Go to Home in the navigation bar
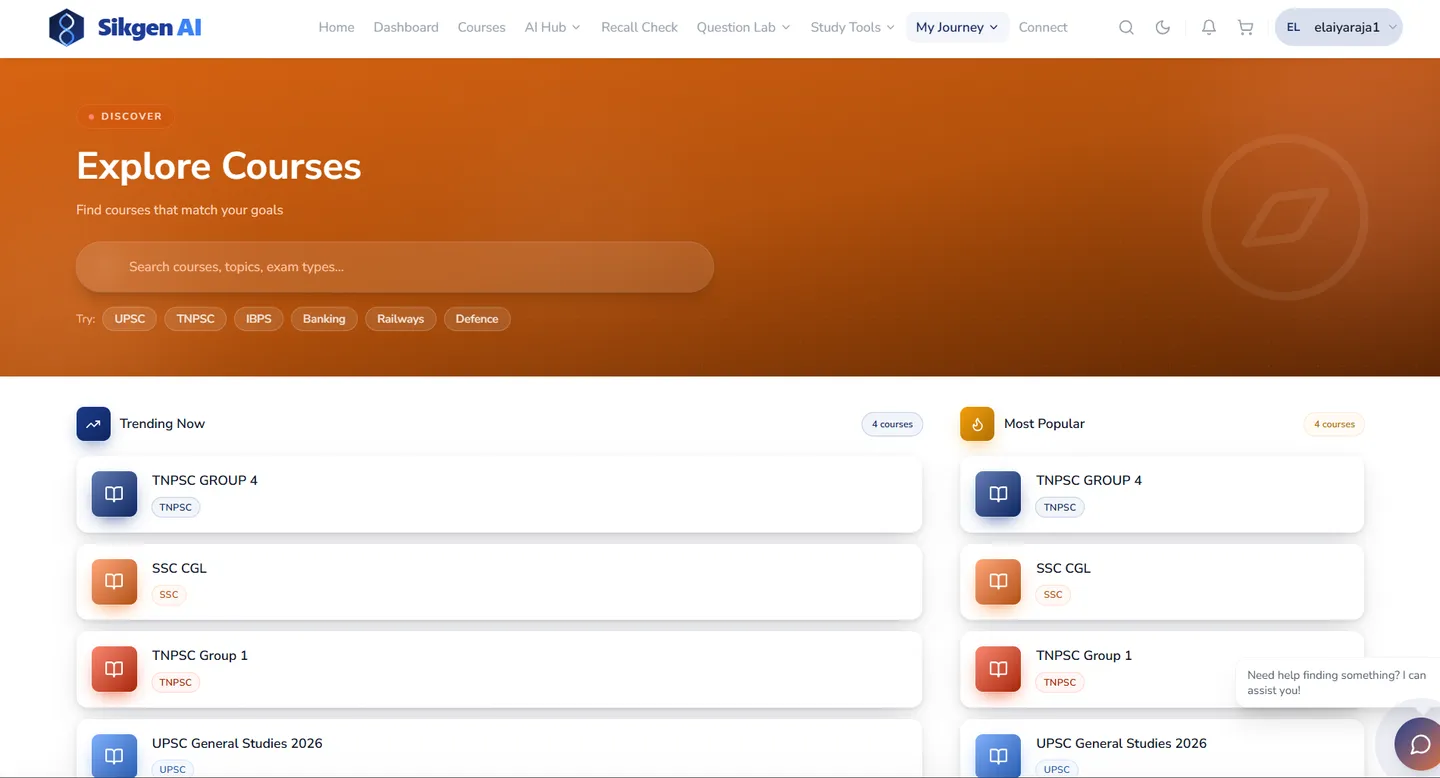 (336, 28)
